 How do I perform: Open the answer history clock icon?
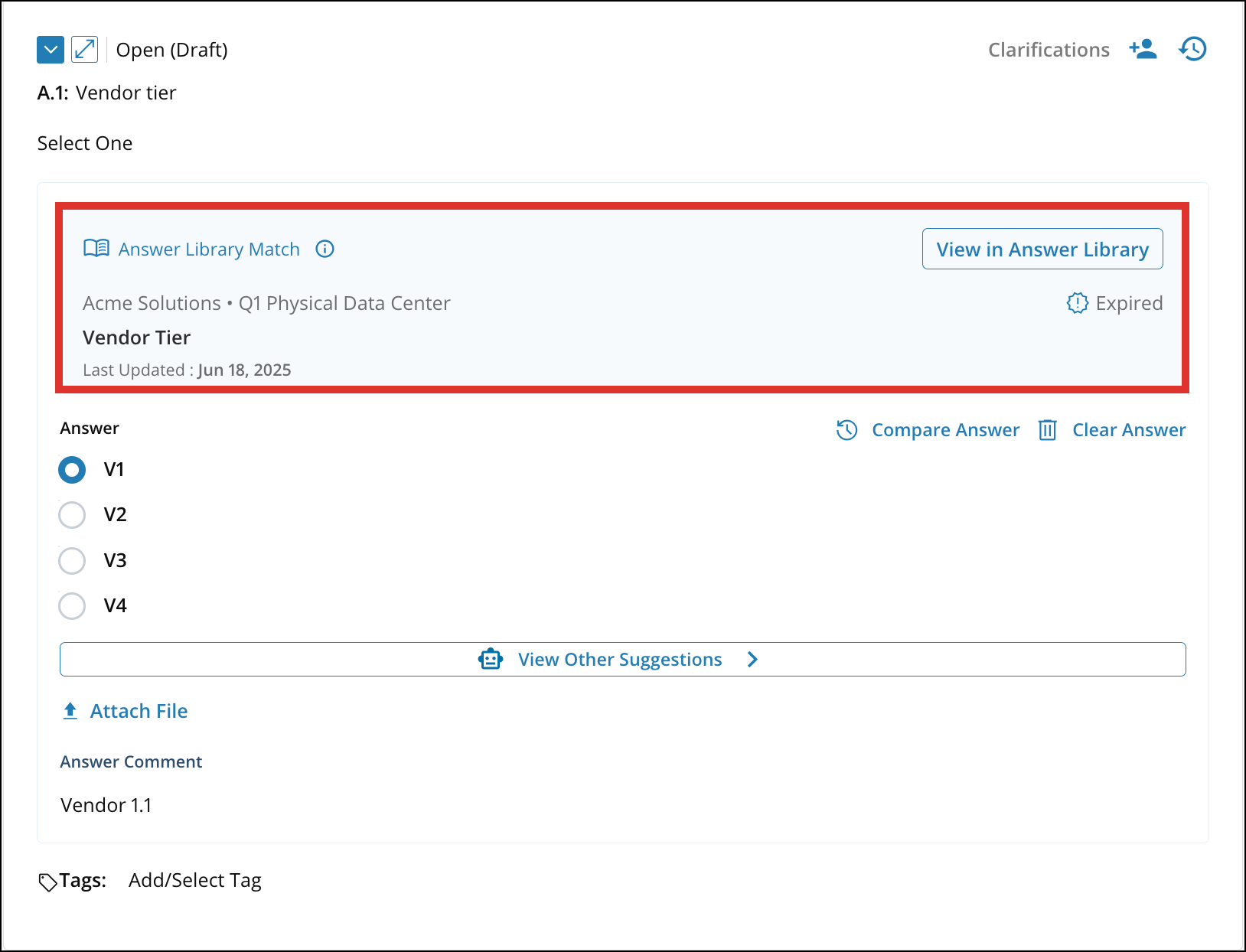pos(1192,49)
